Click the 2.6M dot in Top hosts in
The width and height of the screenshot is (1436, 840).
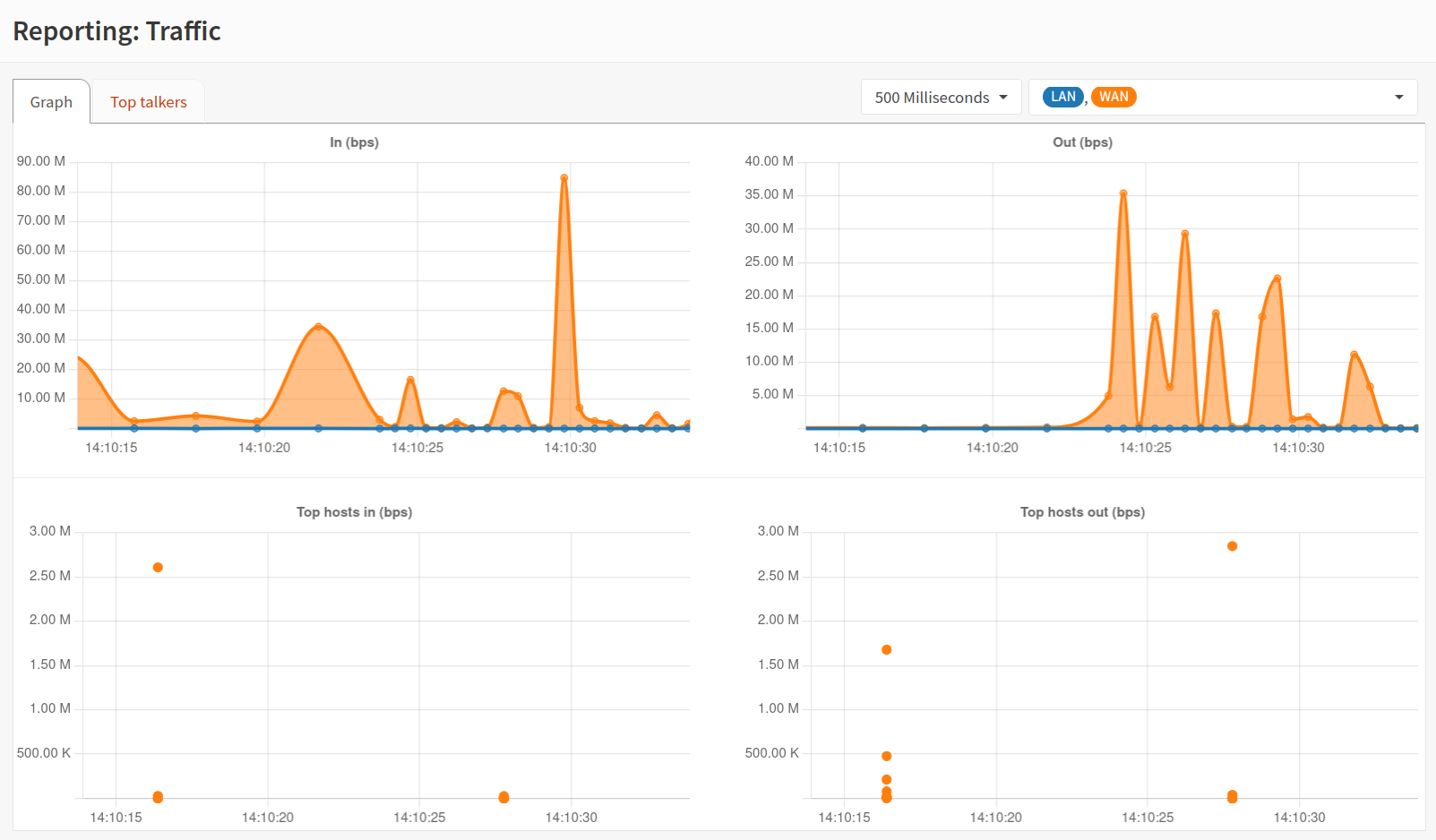pyautogui.click(x=158, y=568)
